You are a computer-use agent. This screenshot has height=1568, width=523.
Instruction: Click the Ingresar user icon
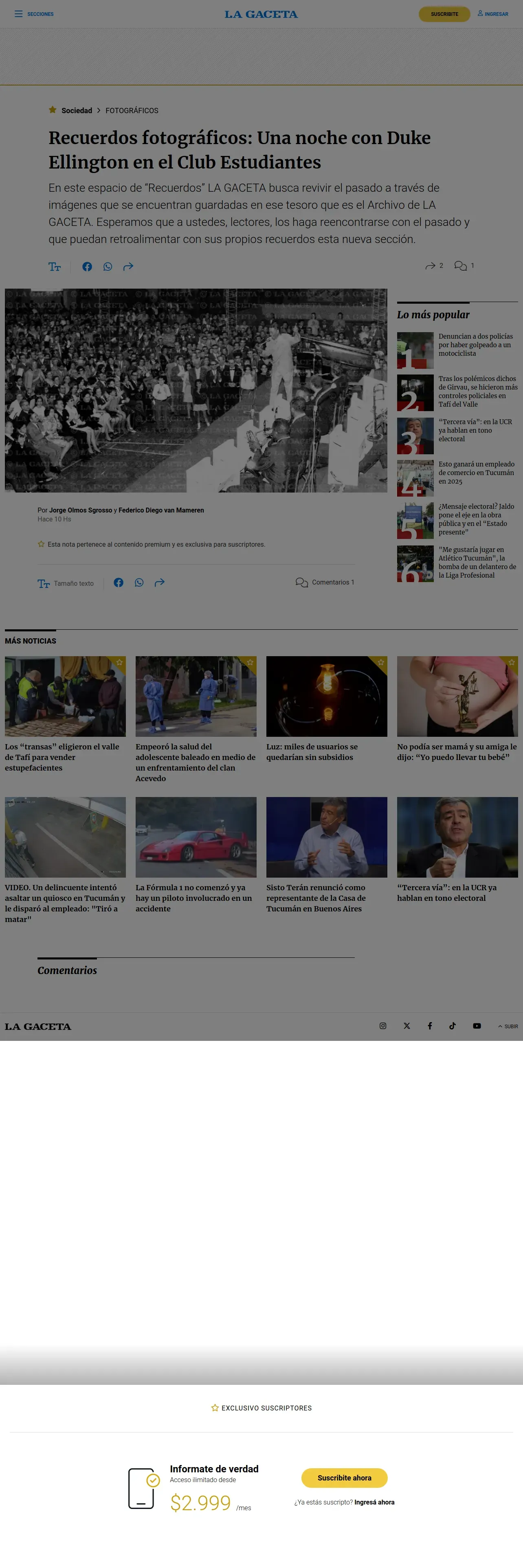(480, 13)
